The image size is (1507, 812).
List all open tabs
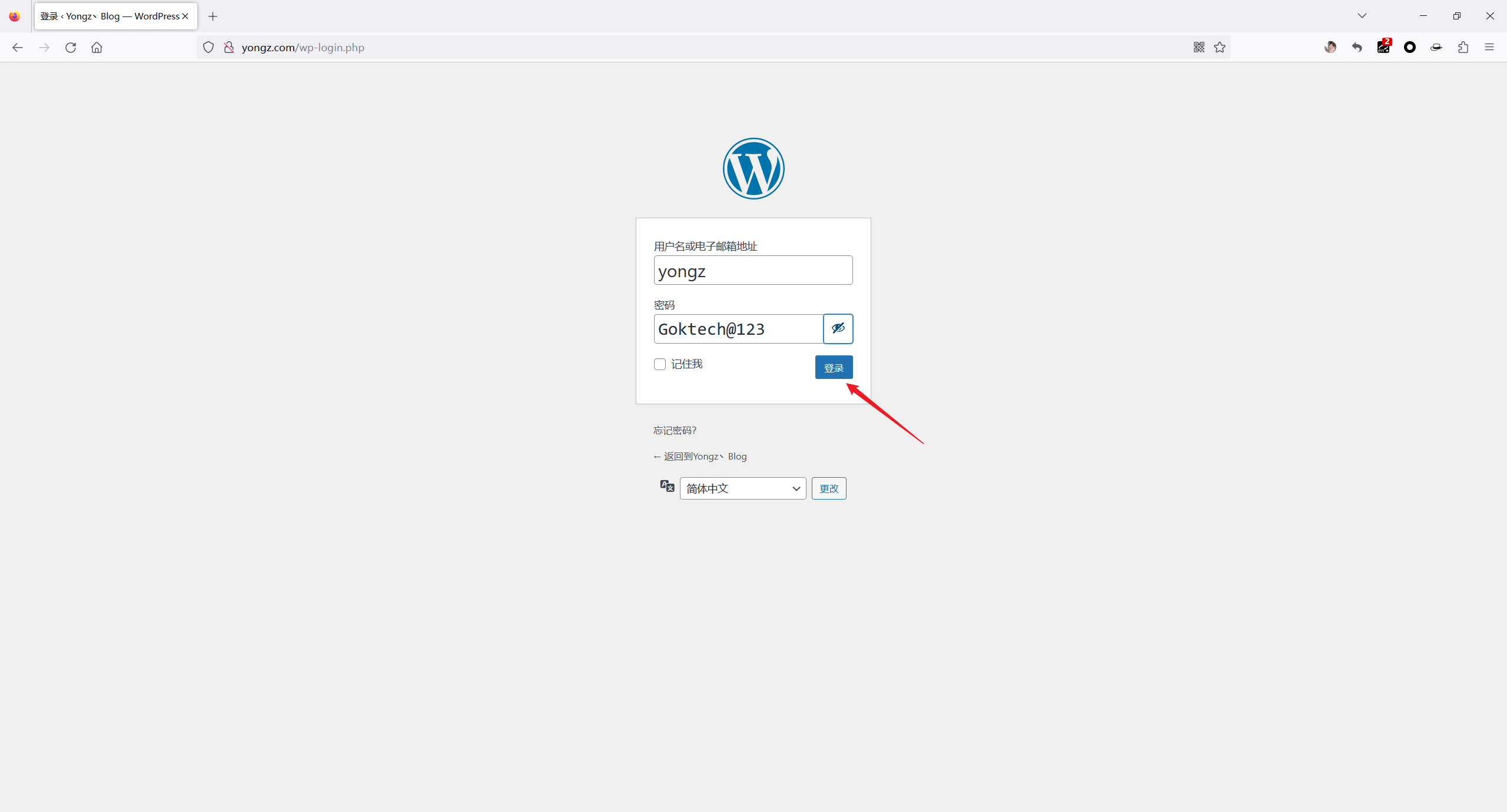pyautogui.click(x=1362, y=16)
